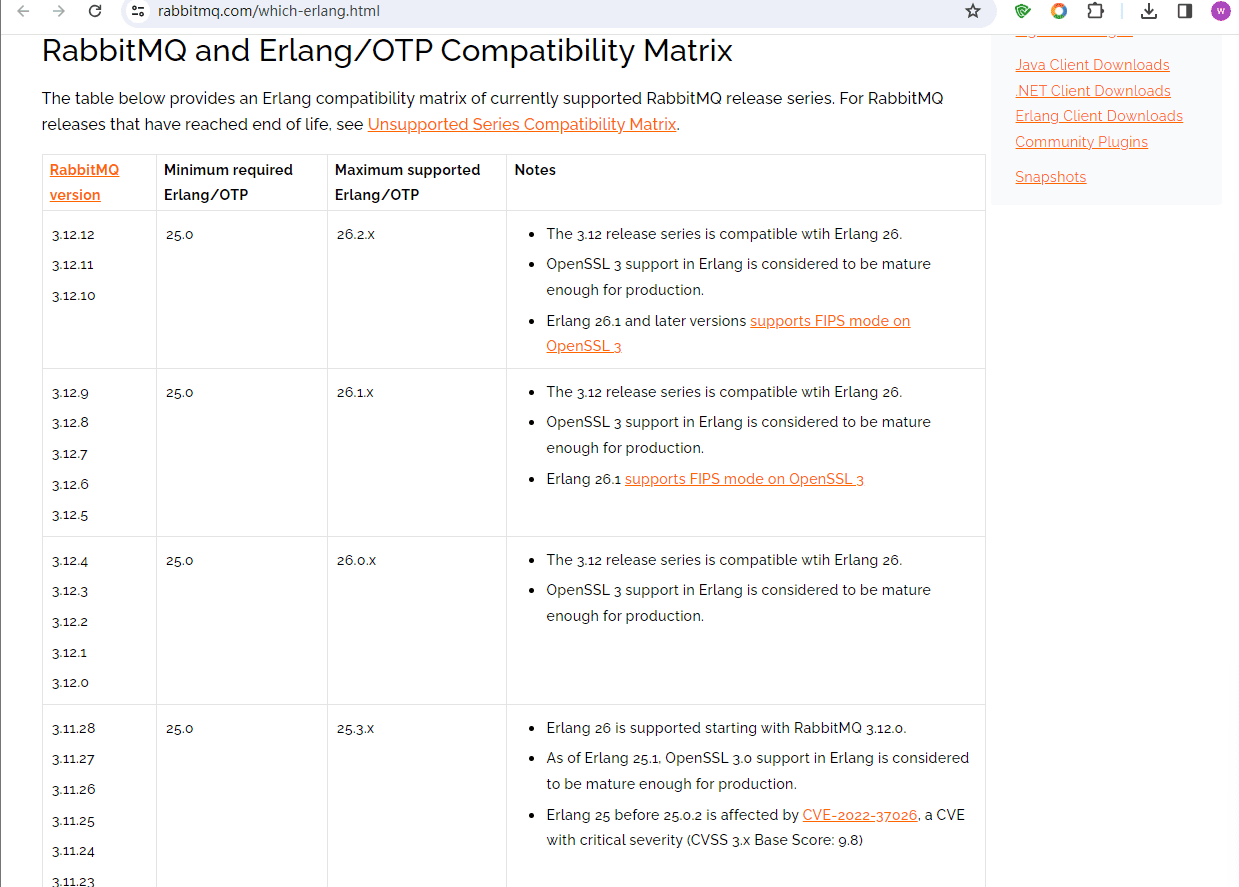
Task: Click the green shield extension icon
Action: click(x=1022, y=11)
